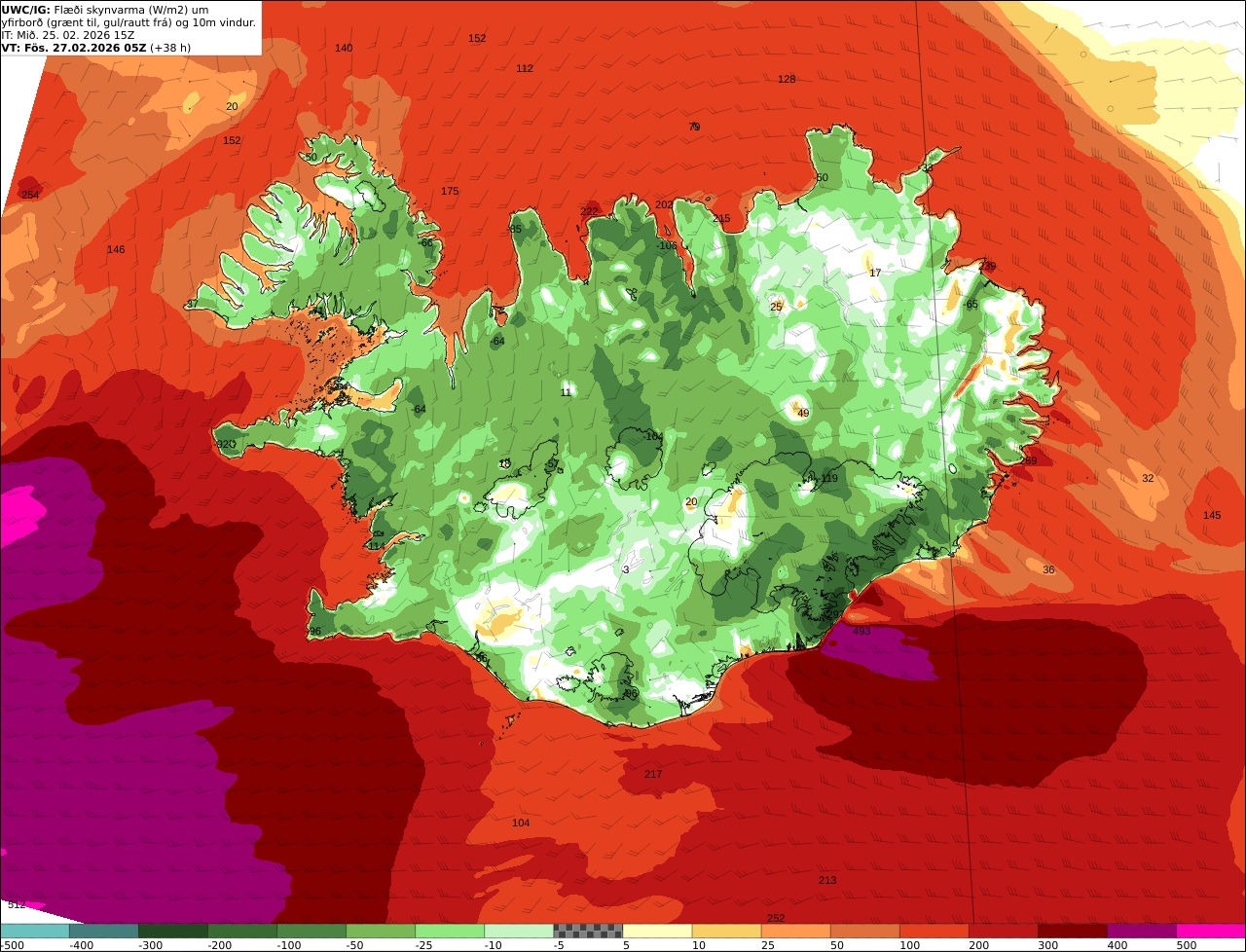Click the '37' value at the Westfjords coast
Screen dimensions: 1246x952
tap(192, 305)
